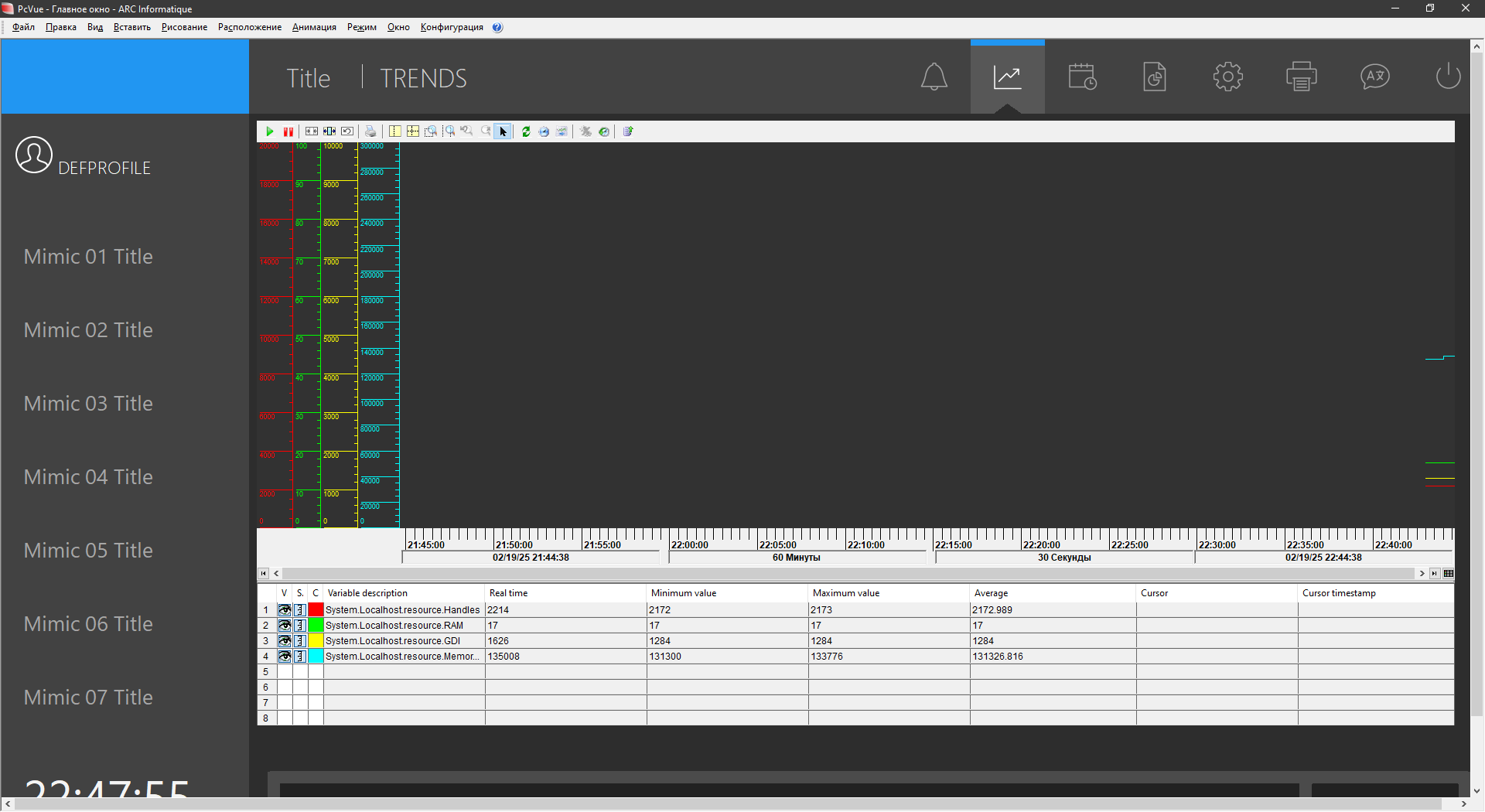
Task: Toggle scale display for GDI variable
Action: click(300, 641)
